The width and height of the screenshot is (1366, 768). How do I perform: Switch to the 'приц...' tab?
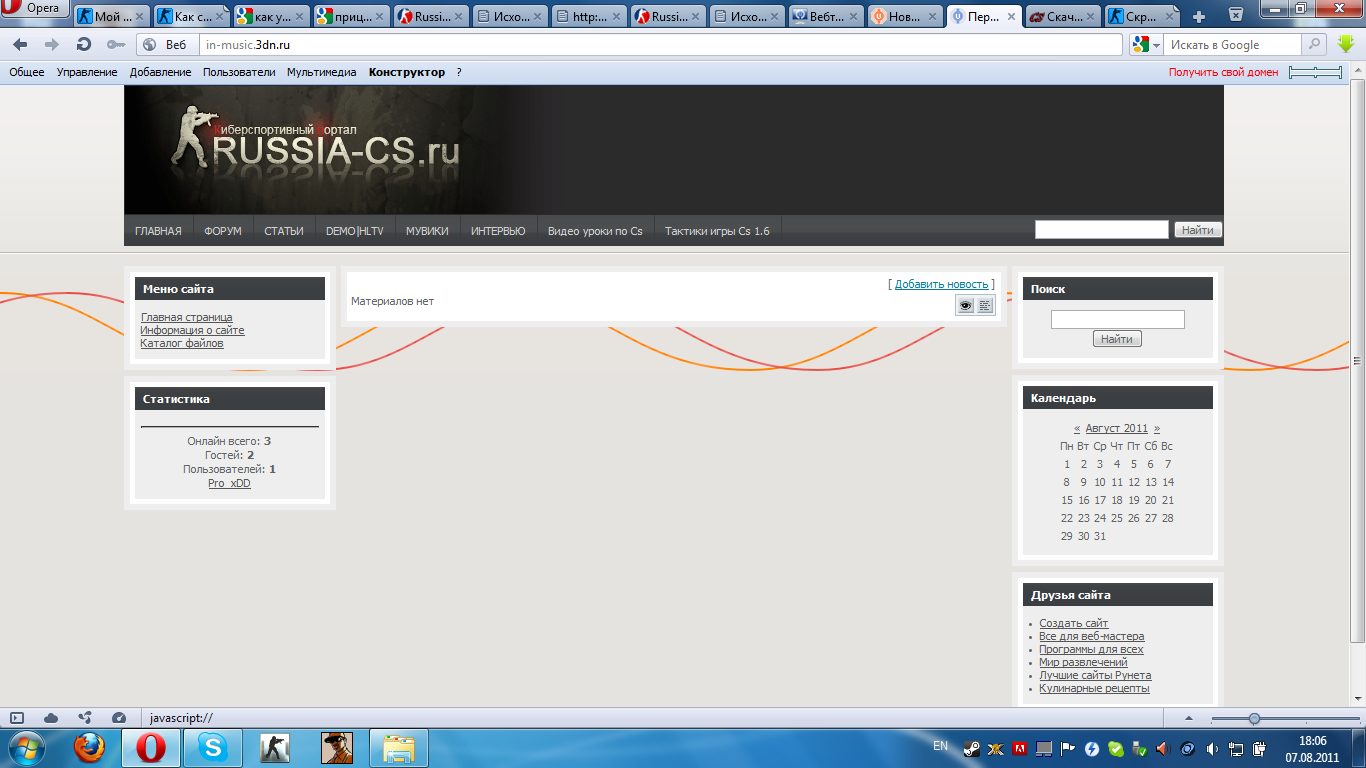(351, 17)
